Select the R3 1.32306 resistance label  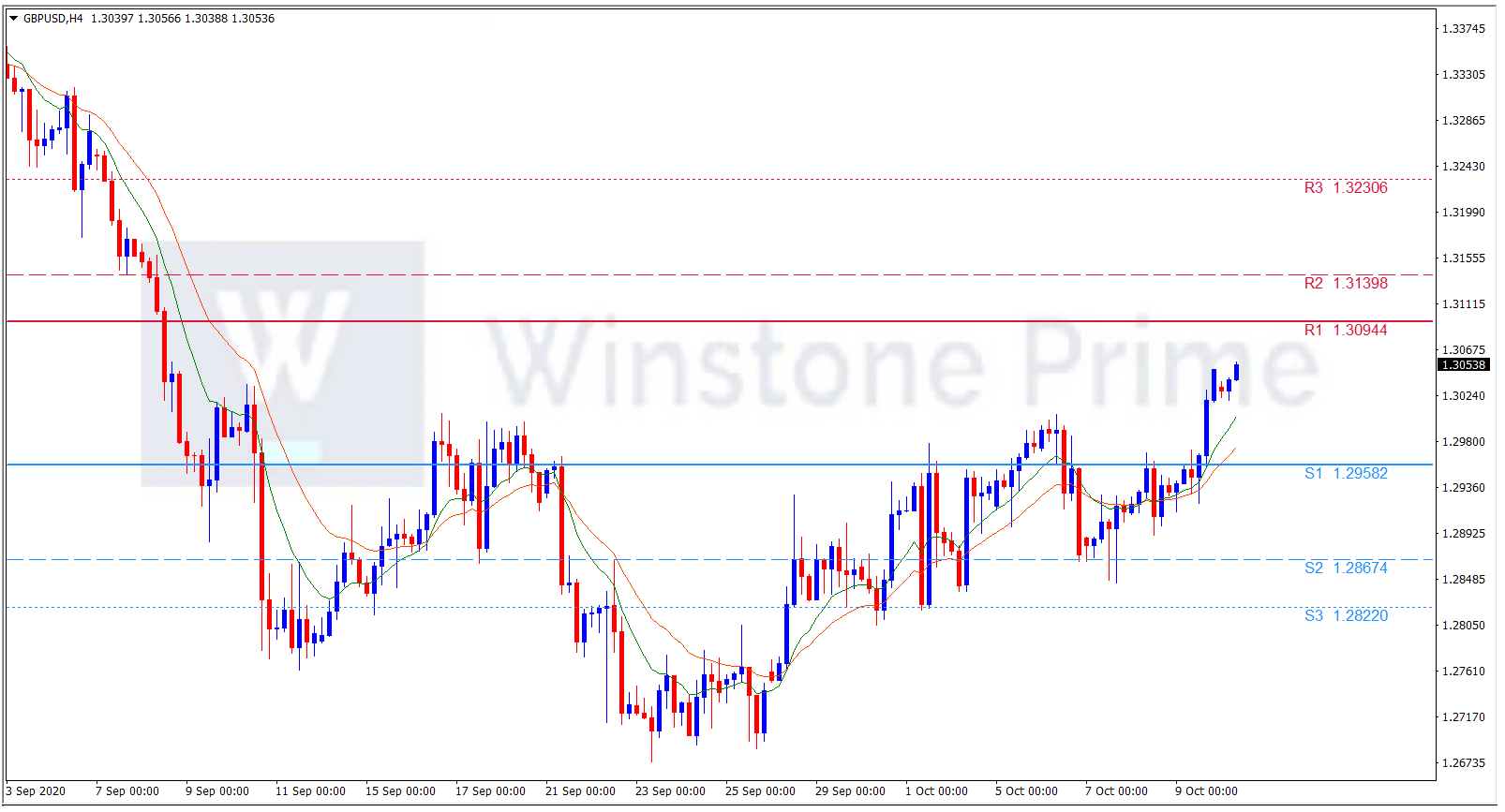pyautogui.click(x=1345, y=188)
